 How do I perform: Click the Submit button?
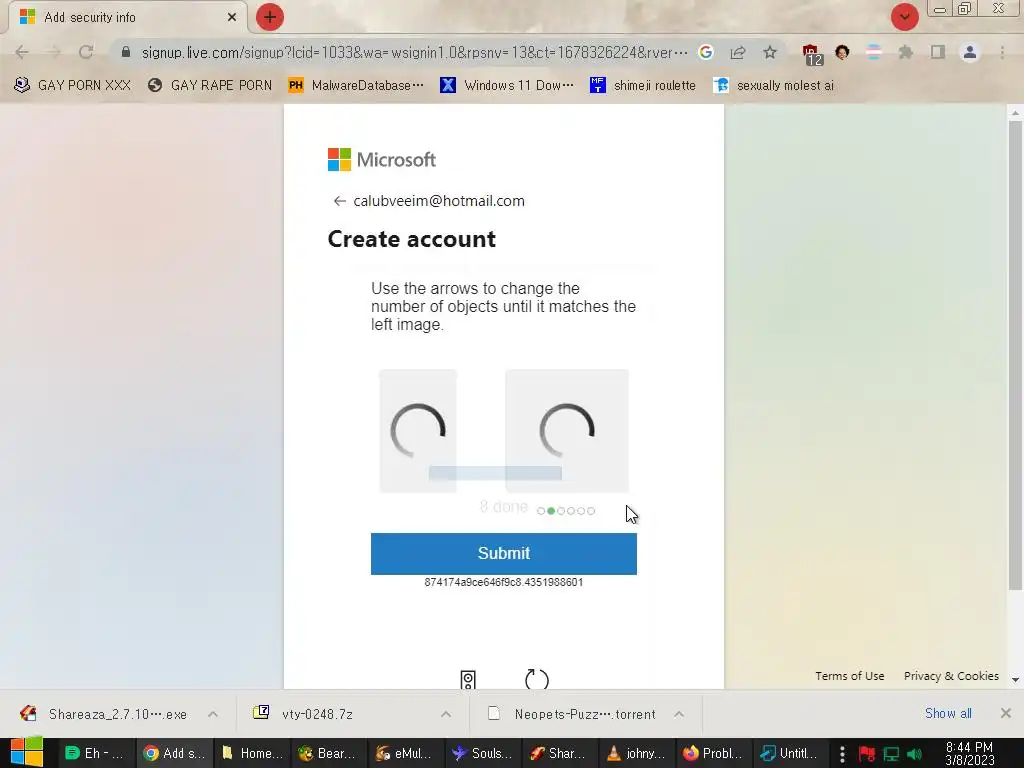(x=504, y=554)
